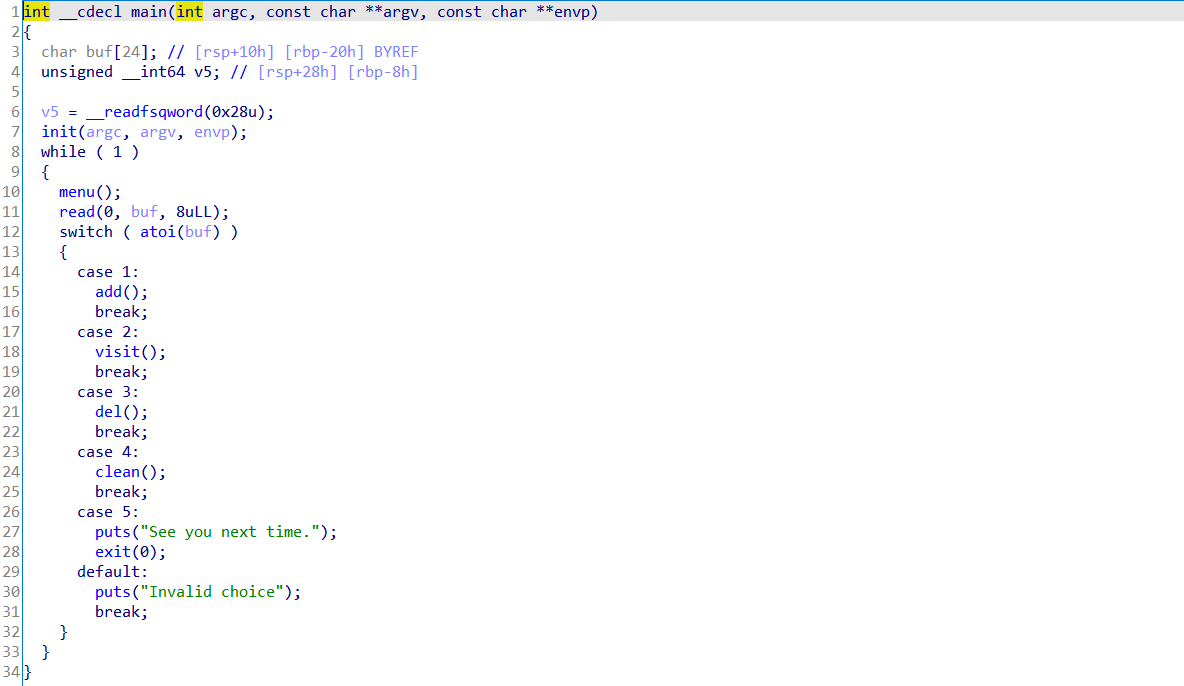The width and height of the screenshot is (1184, 686).
Task: Click the "8uLL" size constant
Action: point(194,212)
